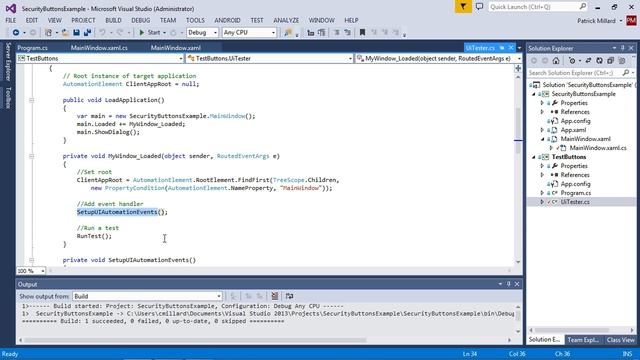Screen dimensions: 640x360
Task: Click the Navigate Backward toolbar icon
Action: [x=16, y=33]
